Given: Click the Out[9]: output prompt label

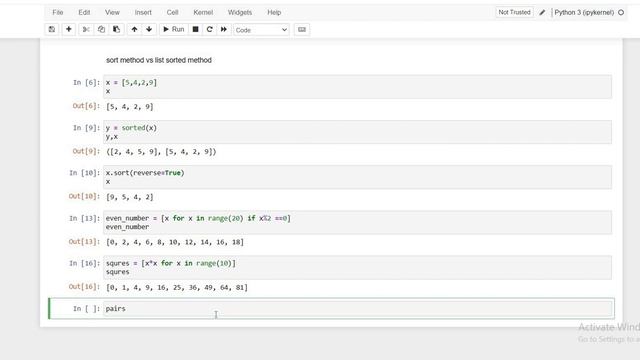Looking at the screenshot, I should click(86, 151).
